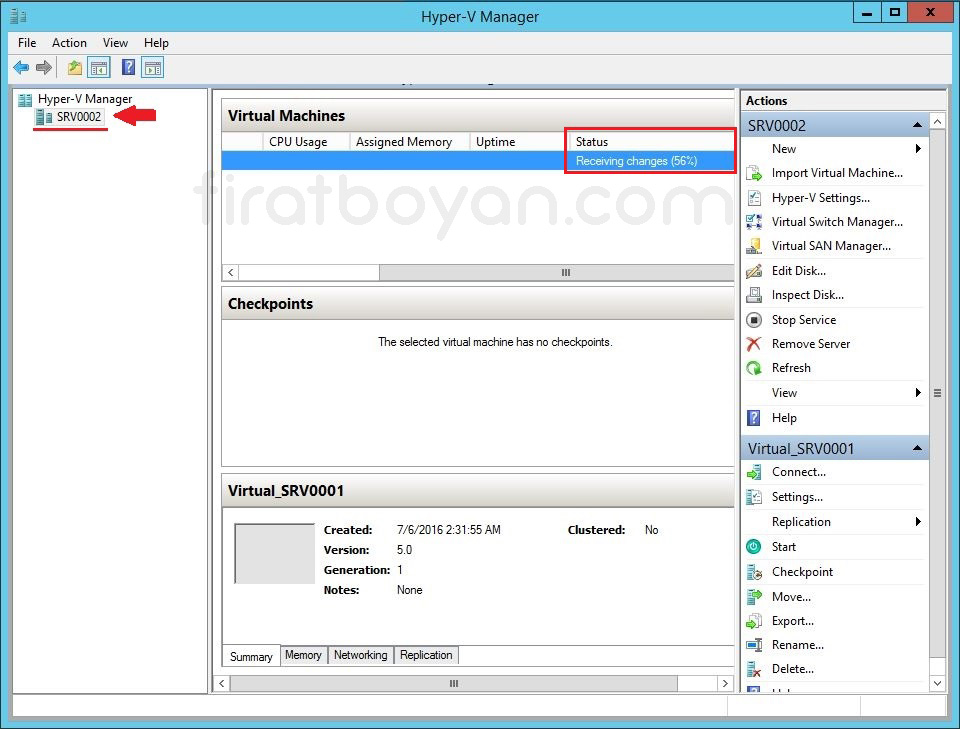Viewport: 960px width, 729px height.
Task: Click Import Virtual Machine... action
Action: (x=837, y=173)
